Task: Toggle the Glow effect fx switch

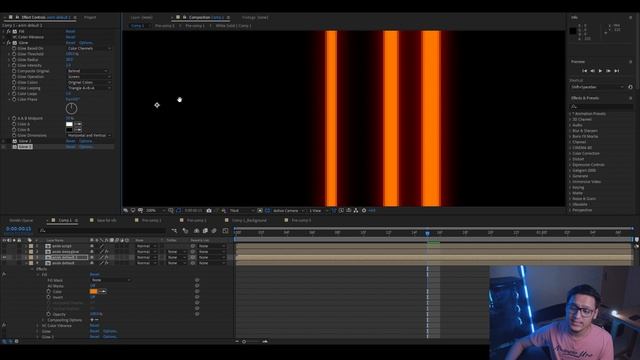Action: [x=9, y=42]
